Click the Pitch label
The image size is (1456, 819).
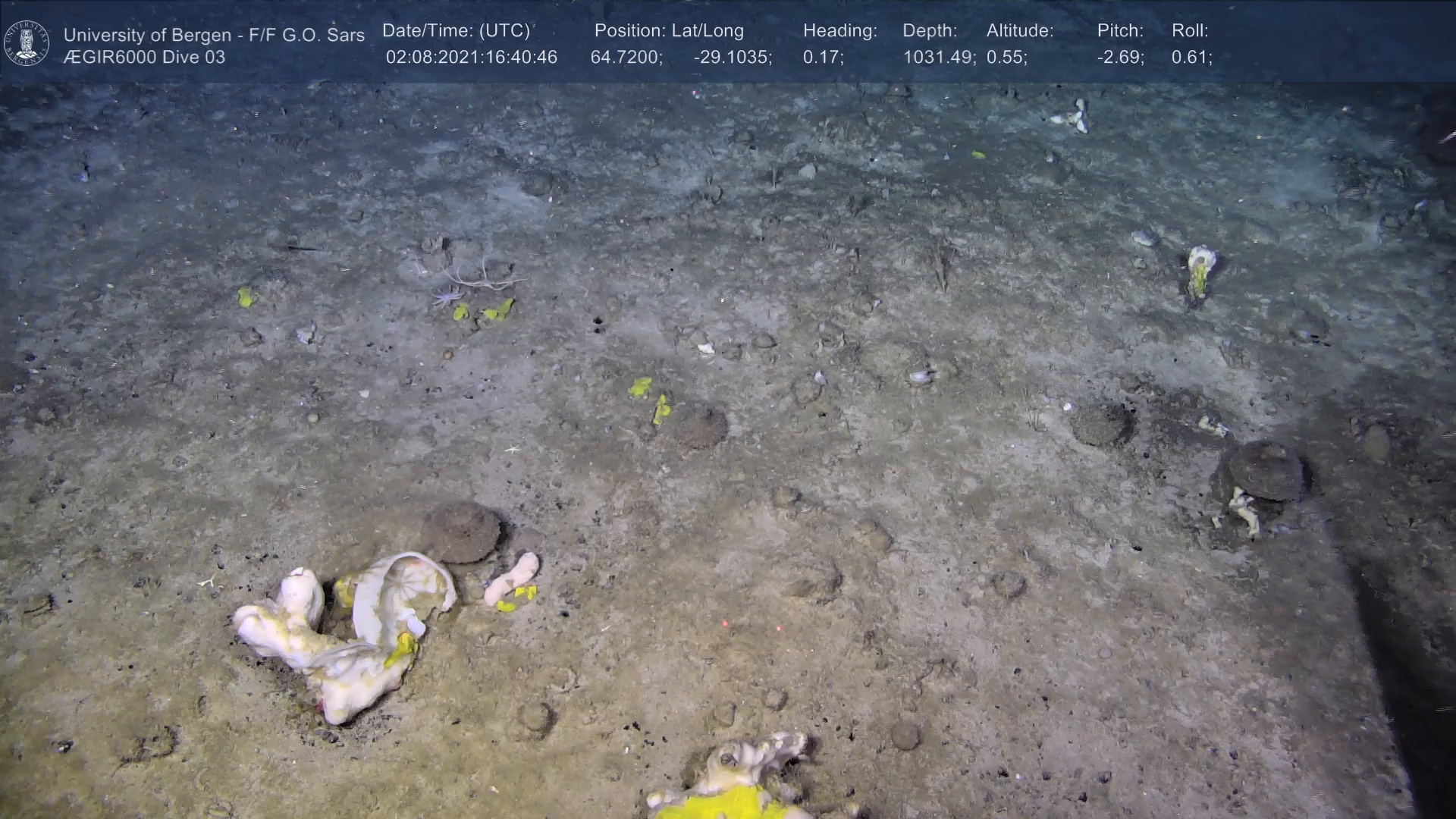click(1119, 31)
